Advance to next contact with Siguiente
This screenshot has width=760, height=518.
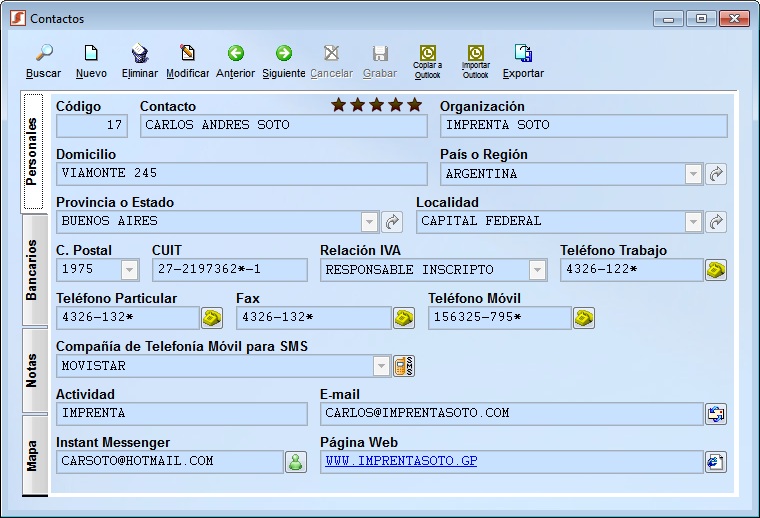point(283,55)
